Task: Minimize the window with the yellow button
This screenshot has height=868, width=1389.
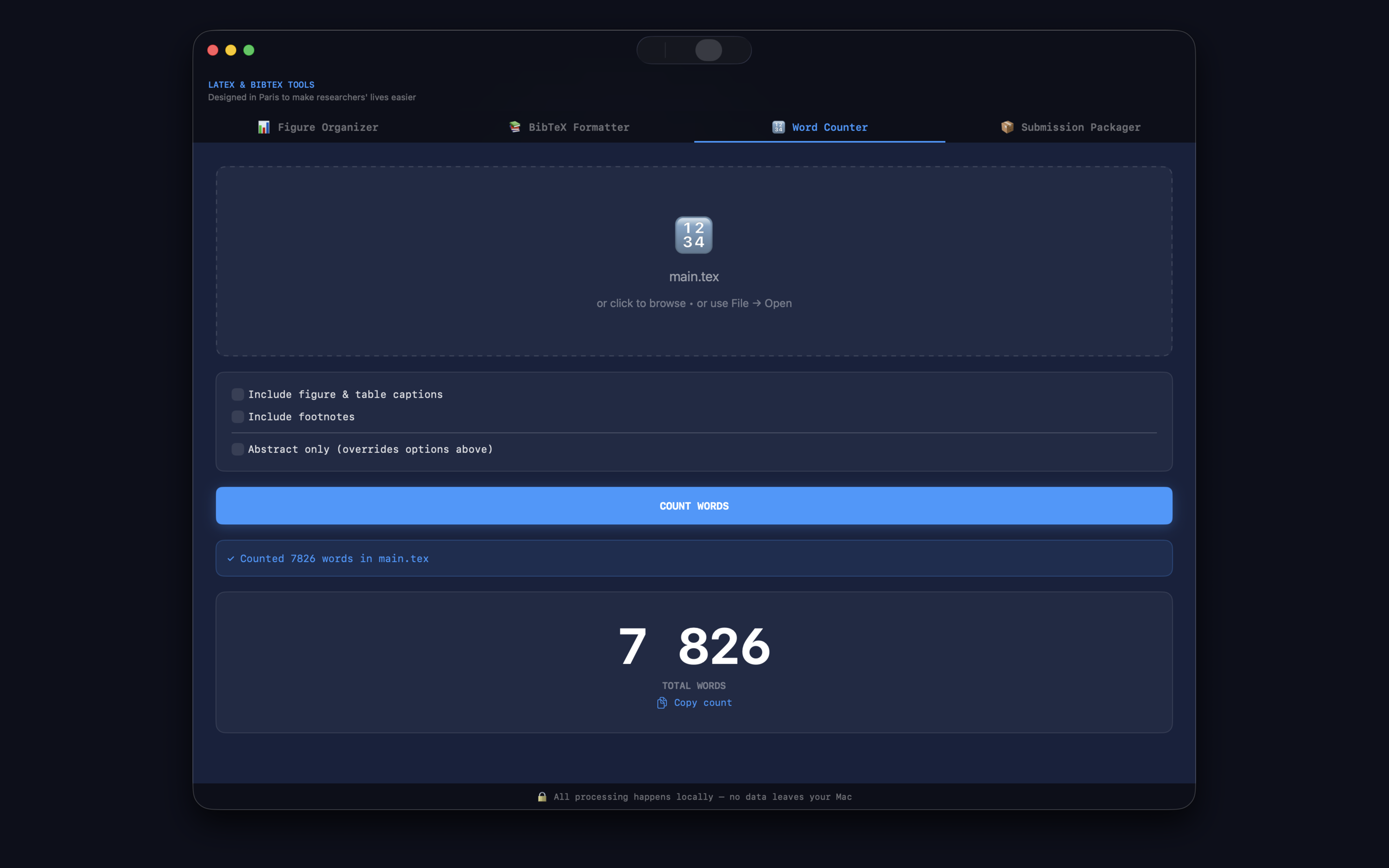Action: [x=231, y=50]
